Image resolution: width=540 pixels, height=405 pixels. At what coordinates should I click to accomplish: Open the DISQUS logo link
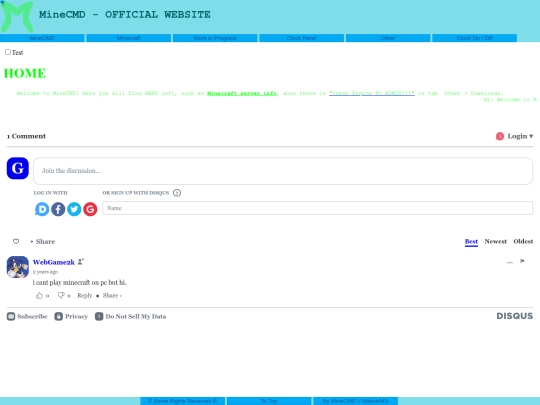coord(515,316)
